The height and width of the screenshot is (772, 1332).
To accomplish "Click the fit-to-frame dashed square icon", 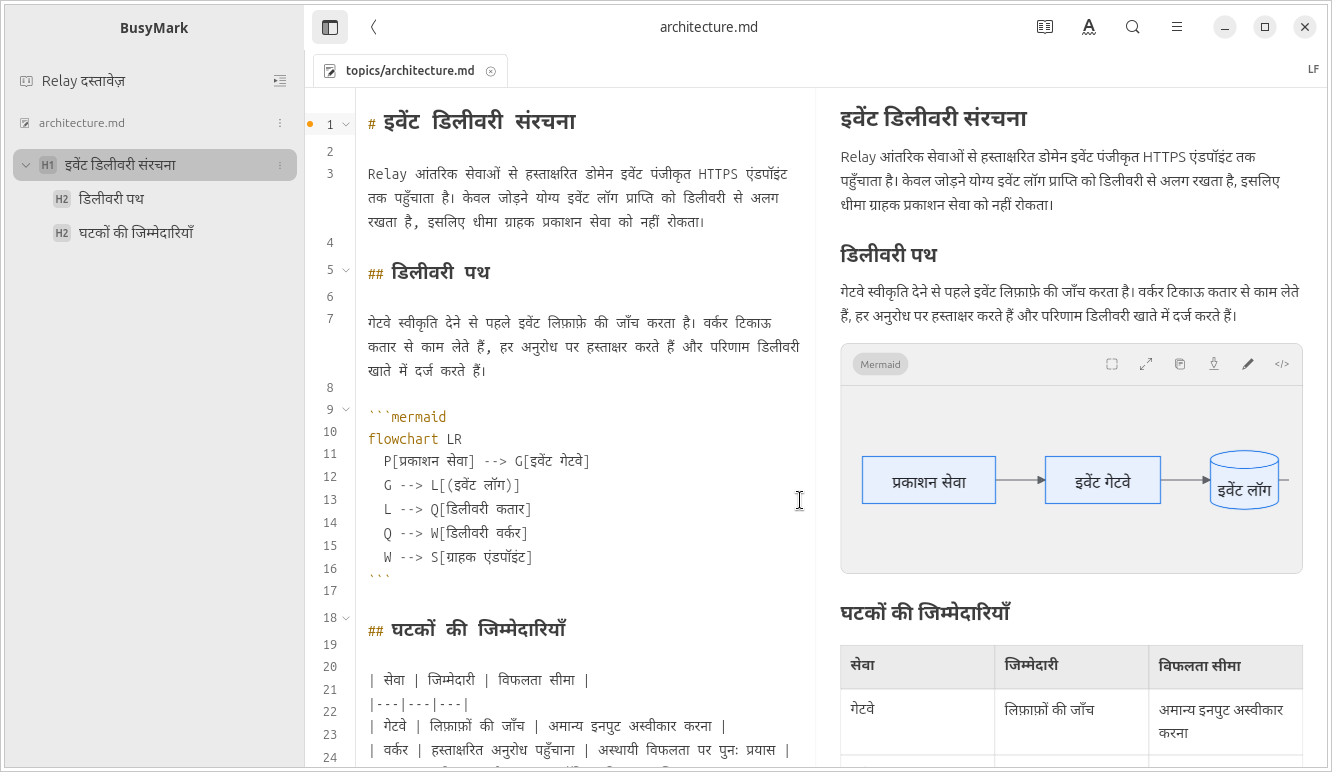I will click(1112, 364).
